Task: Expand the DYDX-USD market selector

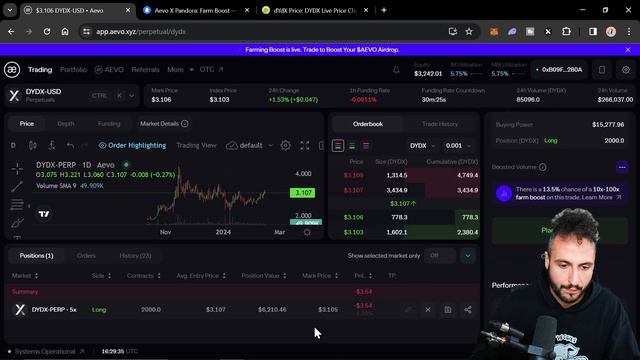Action: [x=132, y=96]
